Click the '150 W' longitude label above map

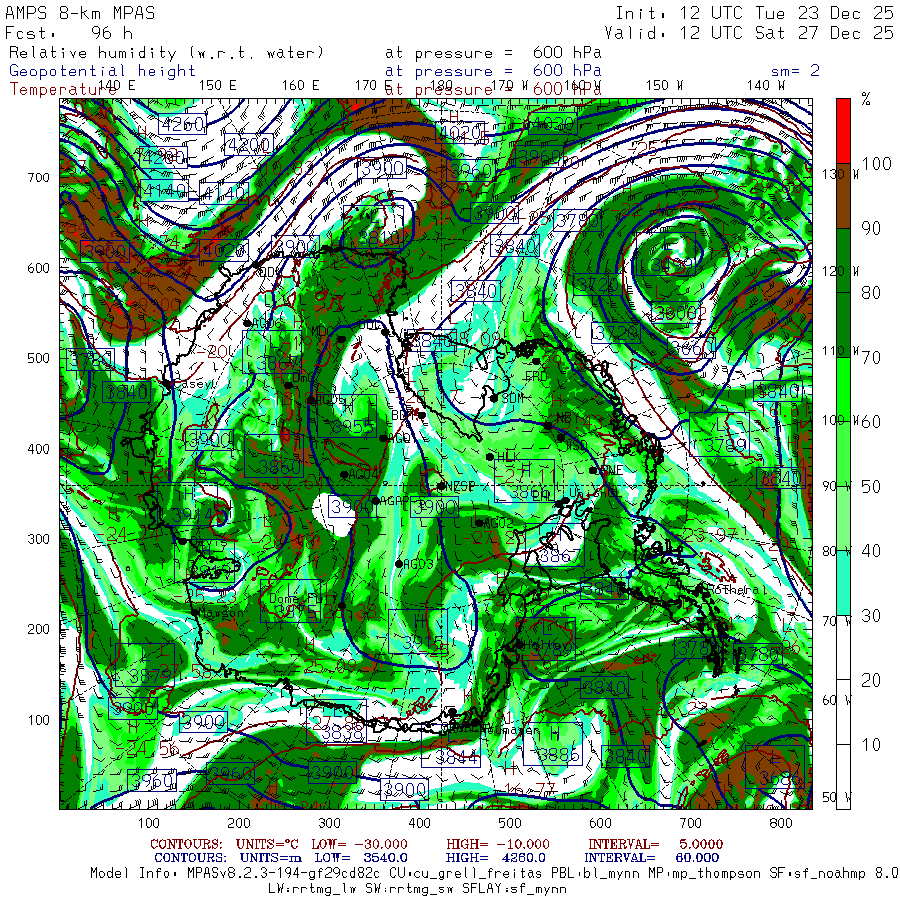point(665,86)
